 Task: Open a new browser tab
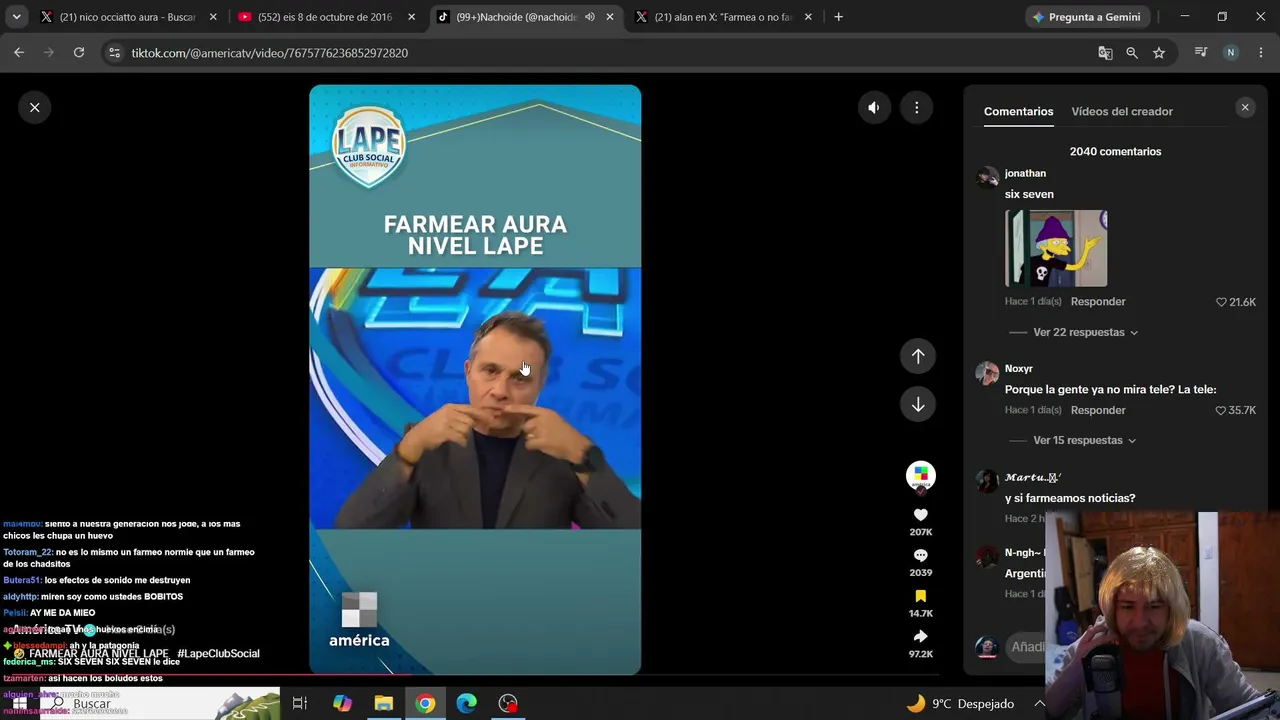[838, 17]
